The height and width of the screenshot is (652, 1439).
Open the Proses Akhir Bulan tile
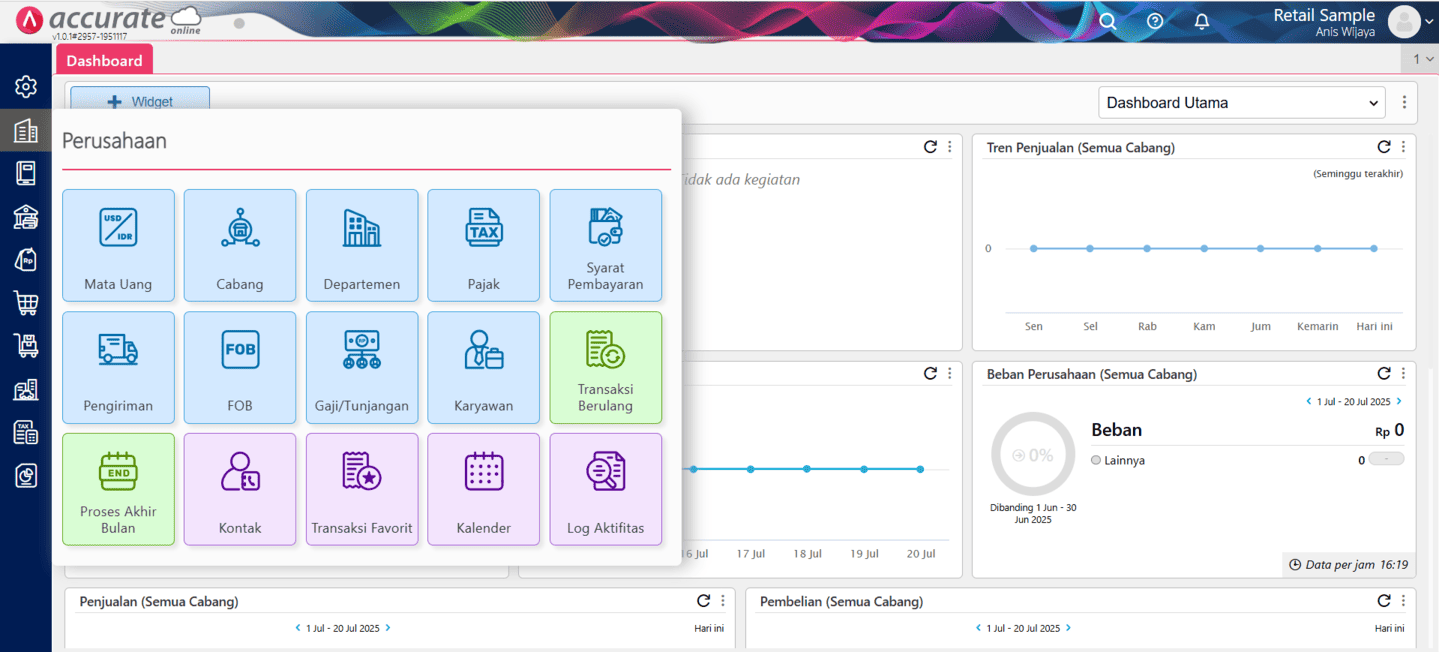[118, 489]
